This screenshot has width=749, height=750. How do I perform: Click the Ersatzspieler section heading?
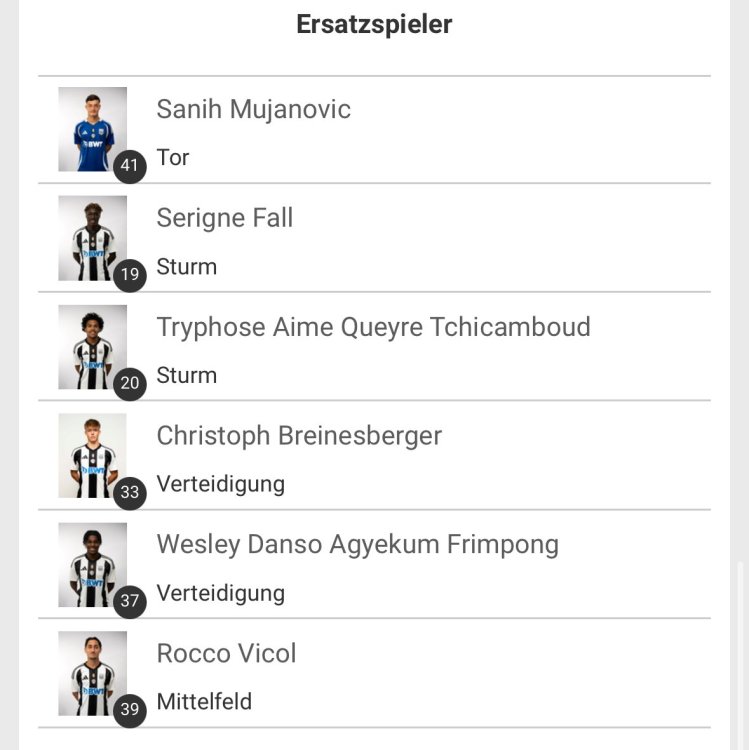(374, 25)
